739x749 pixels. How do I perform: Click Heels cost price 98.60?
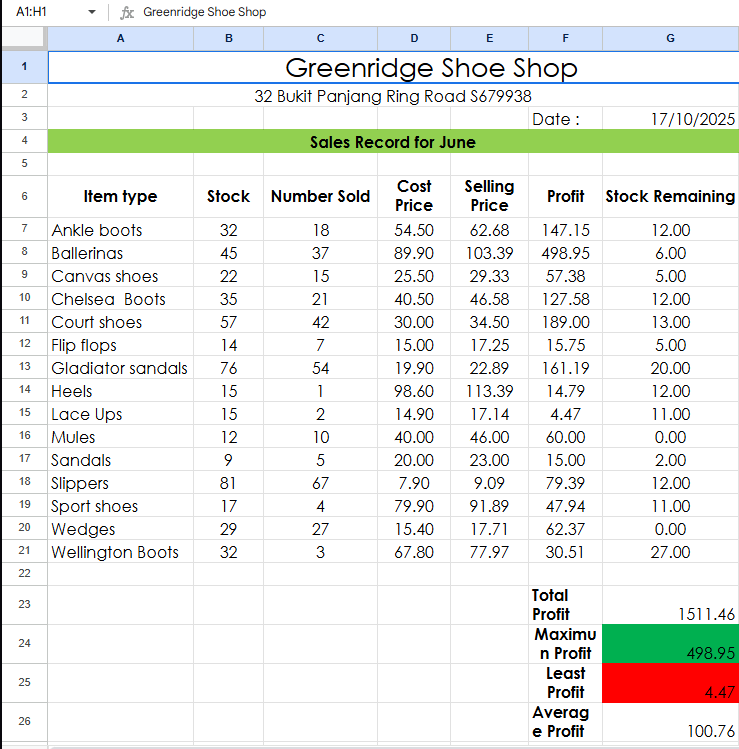(x=414, y=390)
